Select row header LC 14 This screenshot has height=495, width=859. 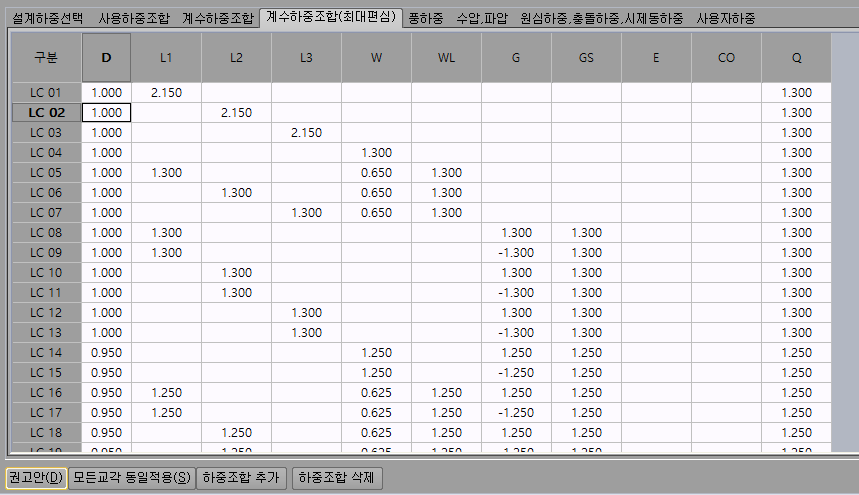(x=47, y=353)
